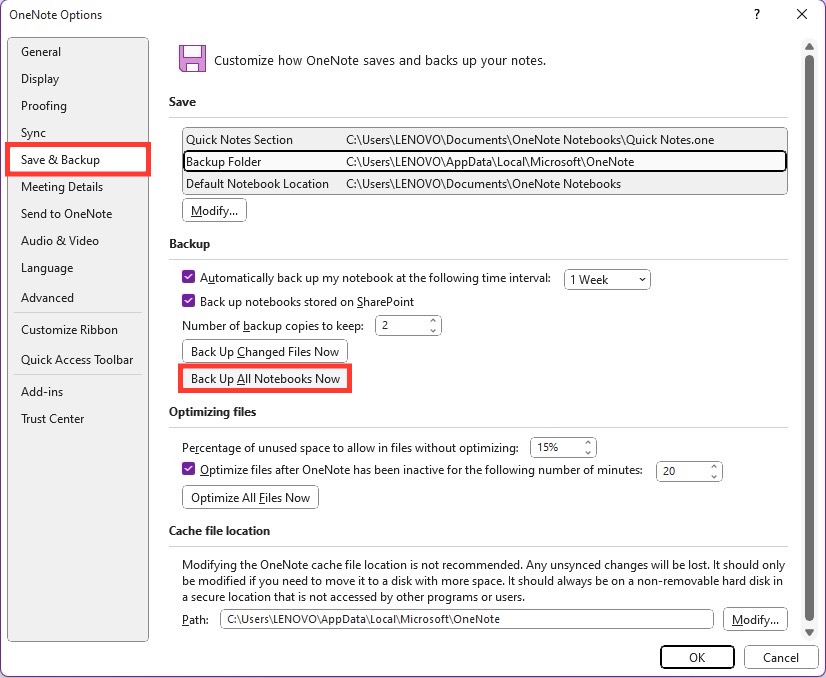Switch to the Proofing category
This screenshot has width=826, height=678.
(x=78, y=106)
